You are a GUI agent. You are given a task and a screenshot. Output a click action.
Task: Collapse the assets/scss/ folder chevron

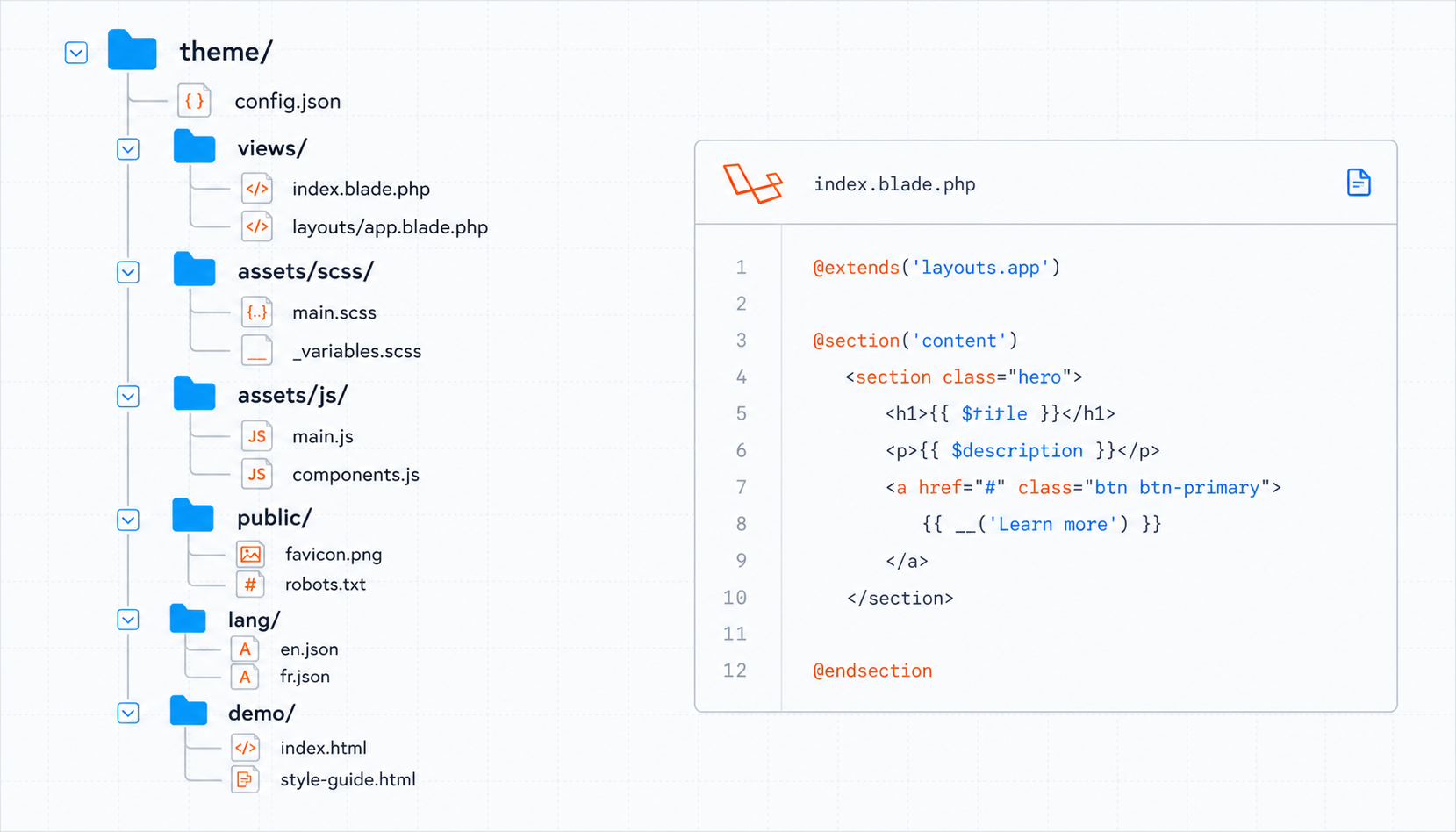128,272
